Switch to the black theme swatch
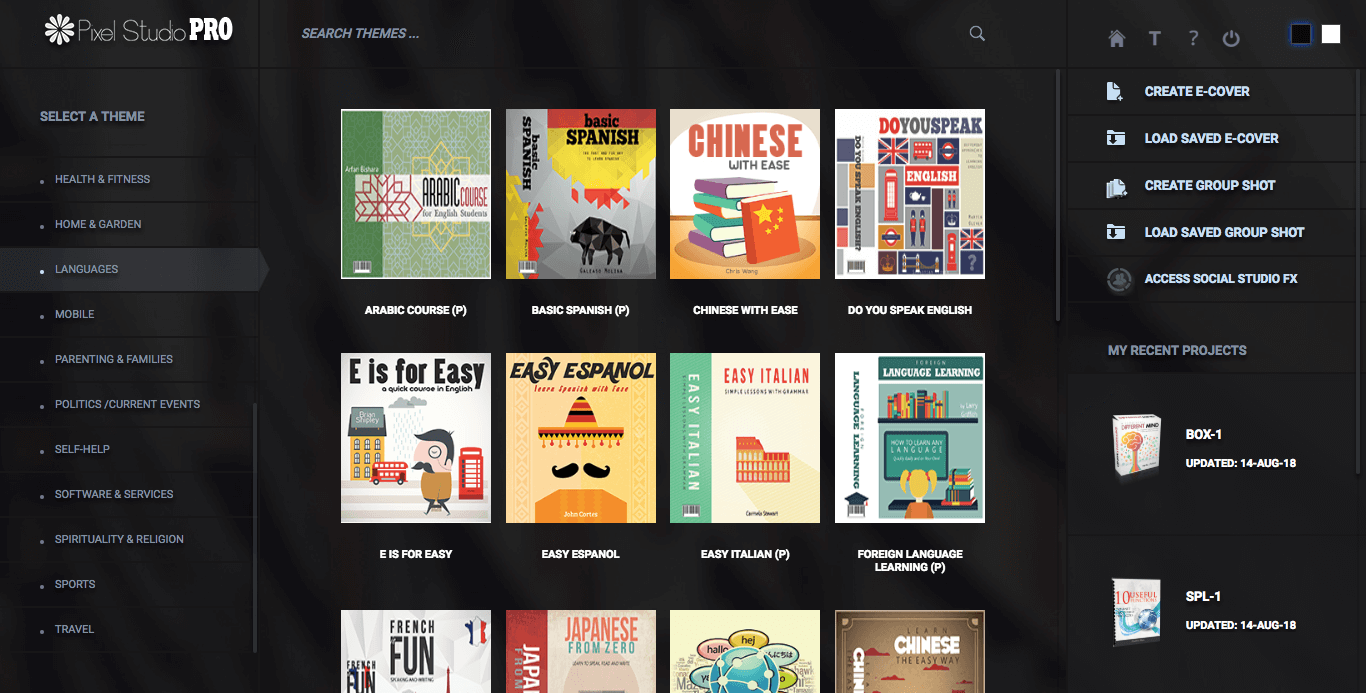The width and height of the screenshot is (1366, 693). [x=1300, y=34]
